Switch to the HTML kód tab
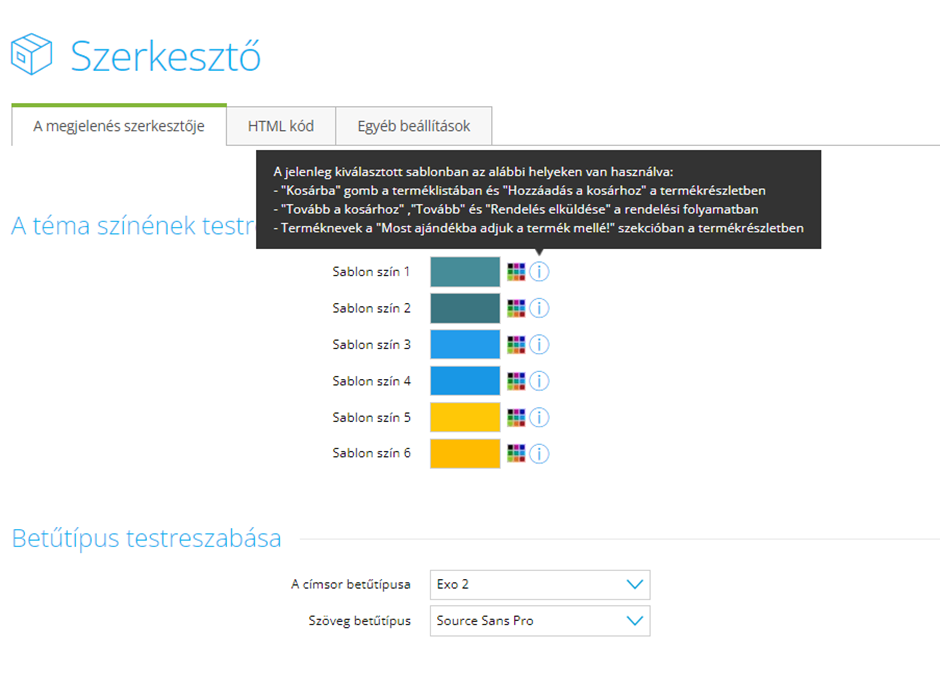Viewport: 940px width, 674px height. pos(281,126)
